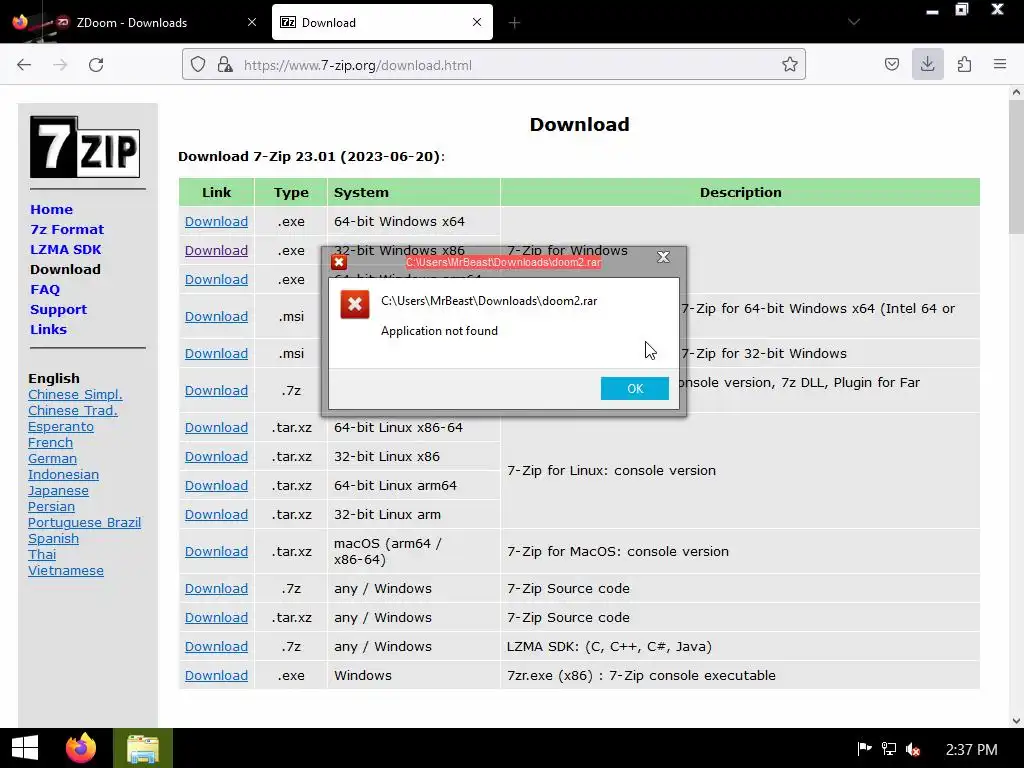
Task: Open File Explorer from the taskbar
Action: click(x=143, y=748)
